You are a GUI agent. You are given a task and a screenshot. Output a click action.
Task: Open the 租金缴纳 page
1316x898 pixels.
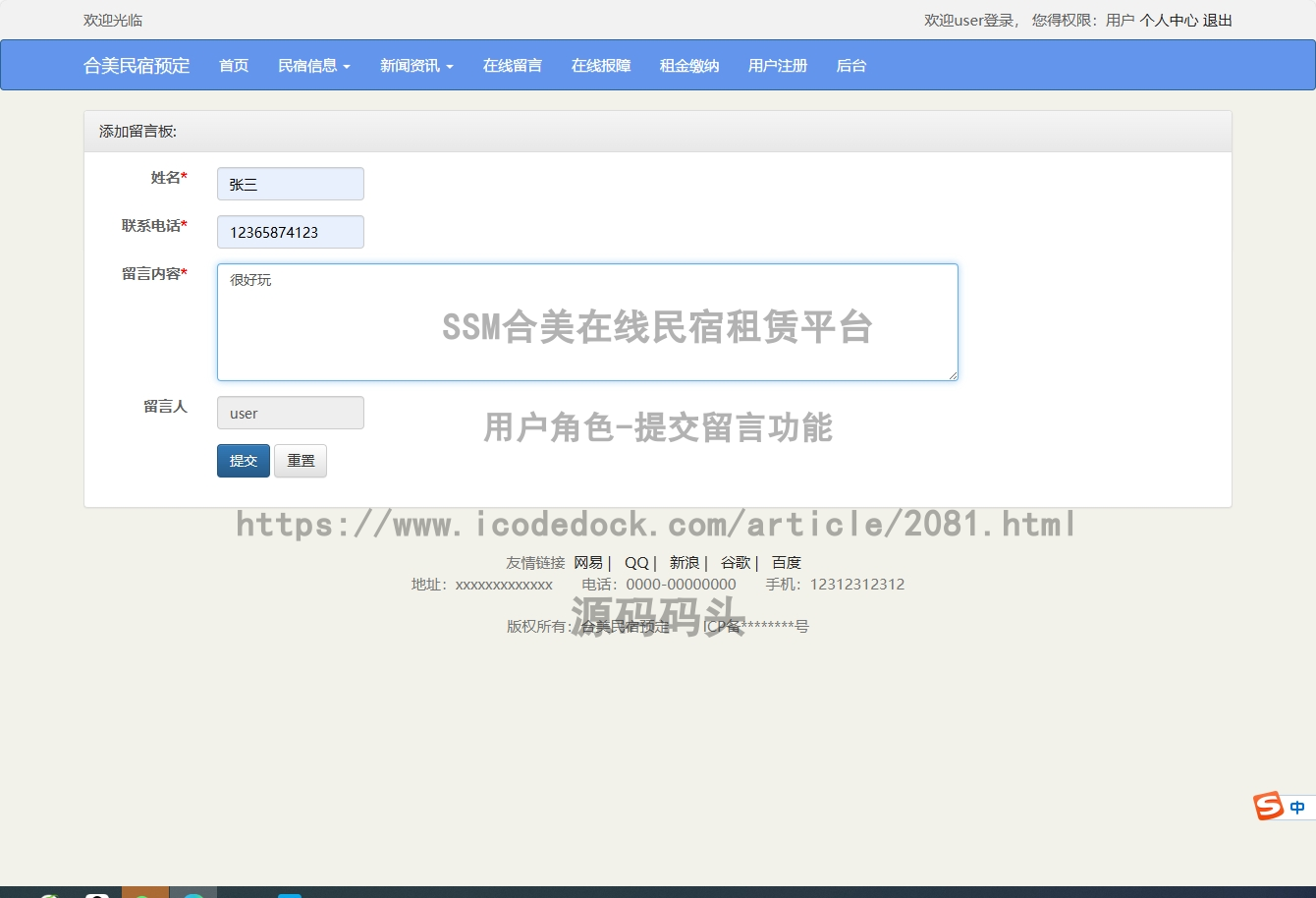click(689, 66)
